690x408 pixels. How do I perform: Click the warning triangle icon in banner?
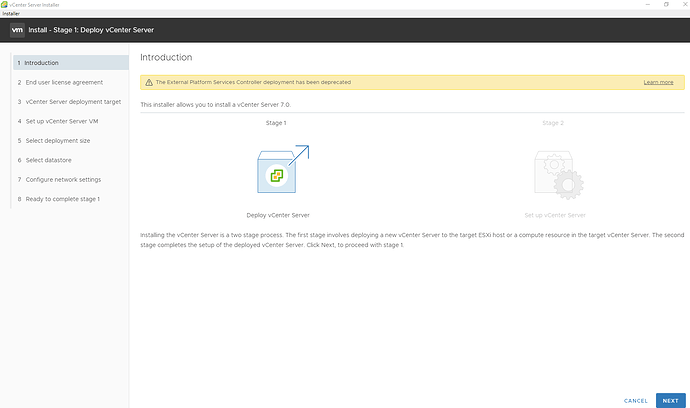(149, 82)
